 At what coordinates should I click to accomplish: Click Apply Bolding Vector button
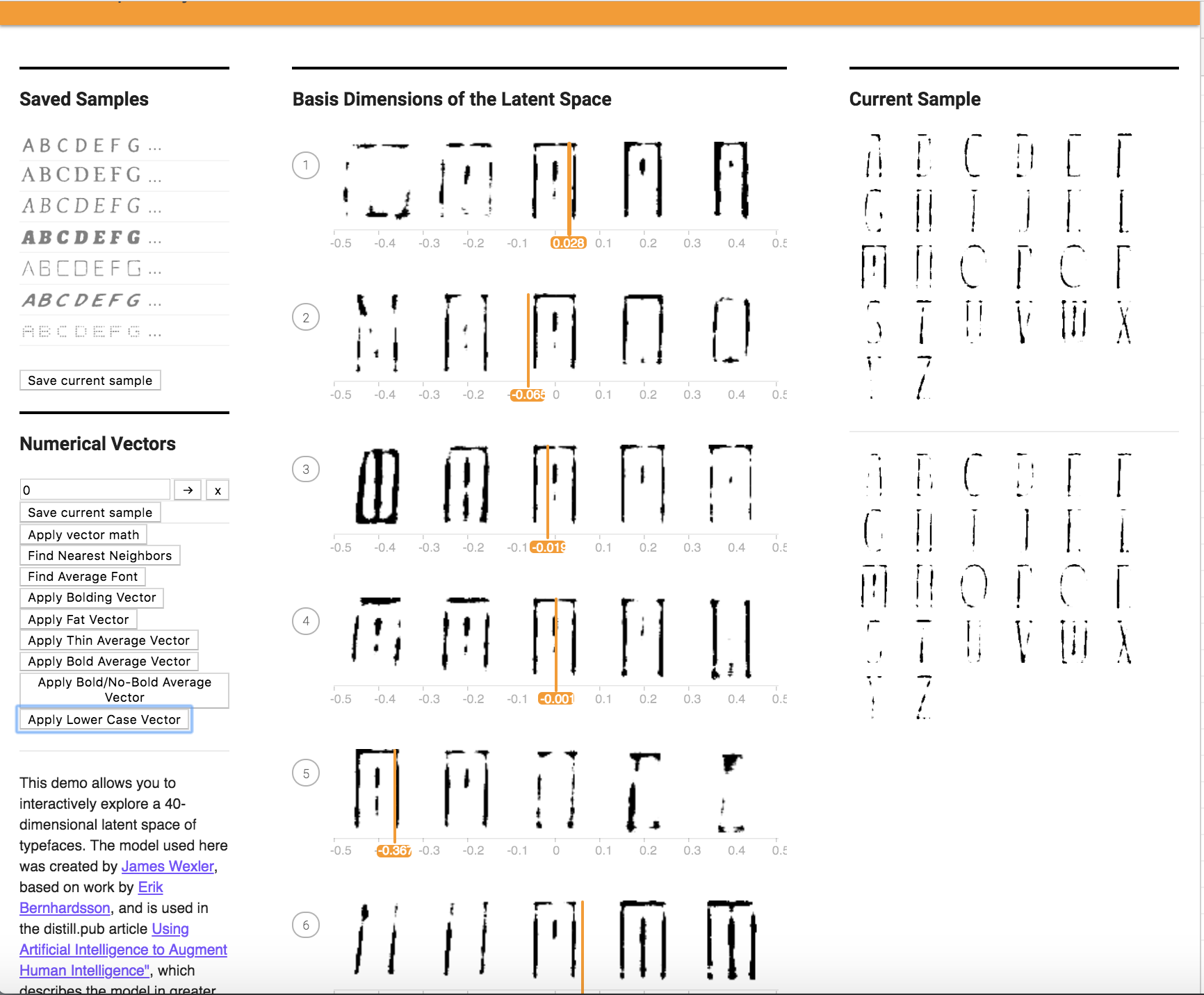92,597
